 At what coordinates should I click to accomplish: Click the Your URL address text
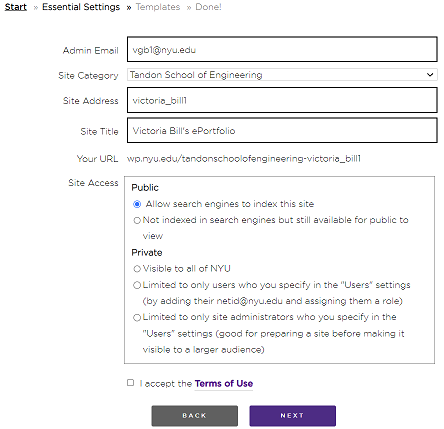click(x=244, y=159)
